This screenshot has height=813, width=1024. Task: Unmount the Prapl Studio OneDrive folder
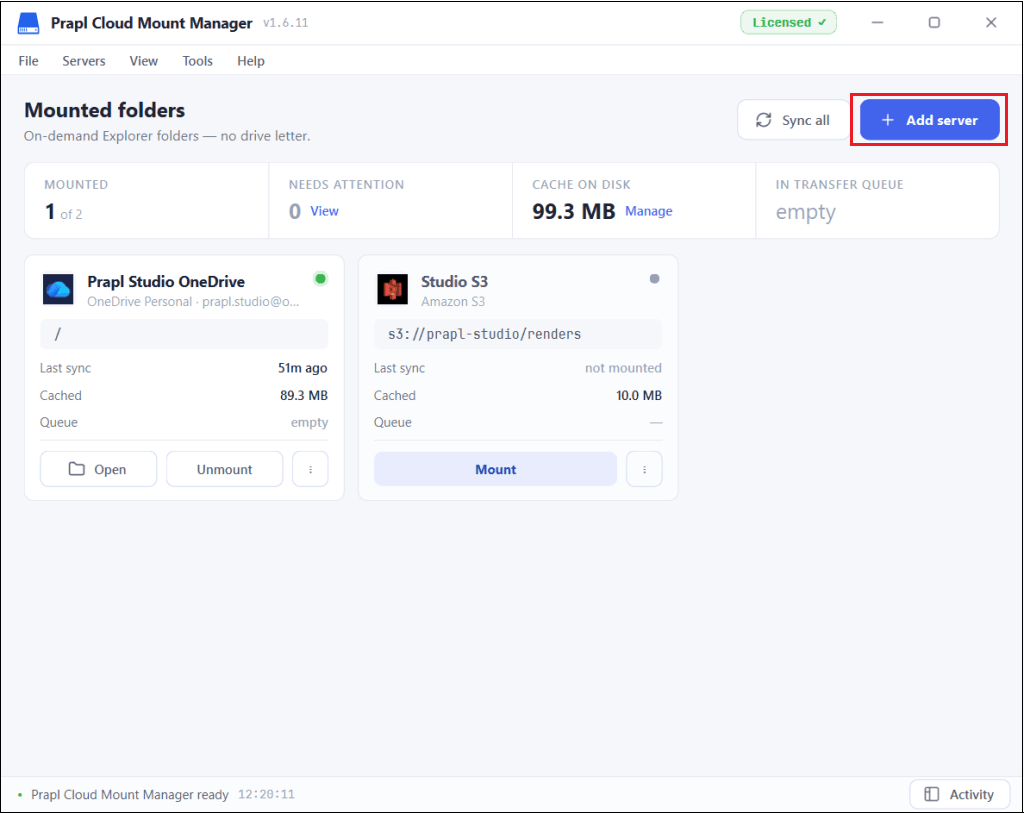[225, 470]
